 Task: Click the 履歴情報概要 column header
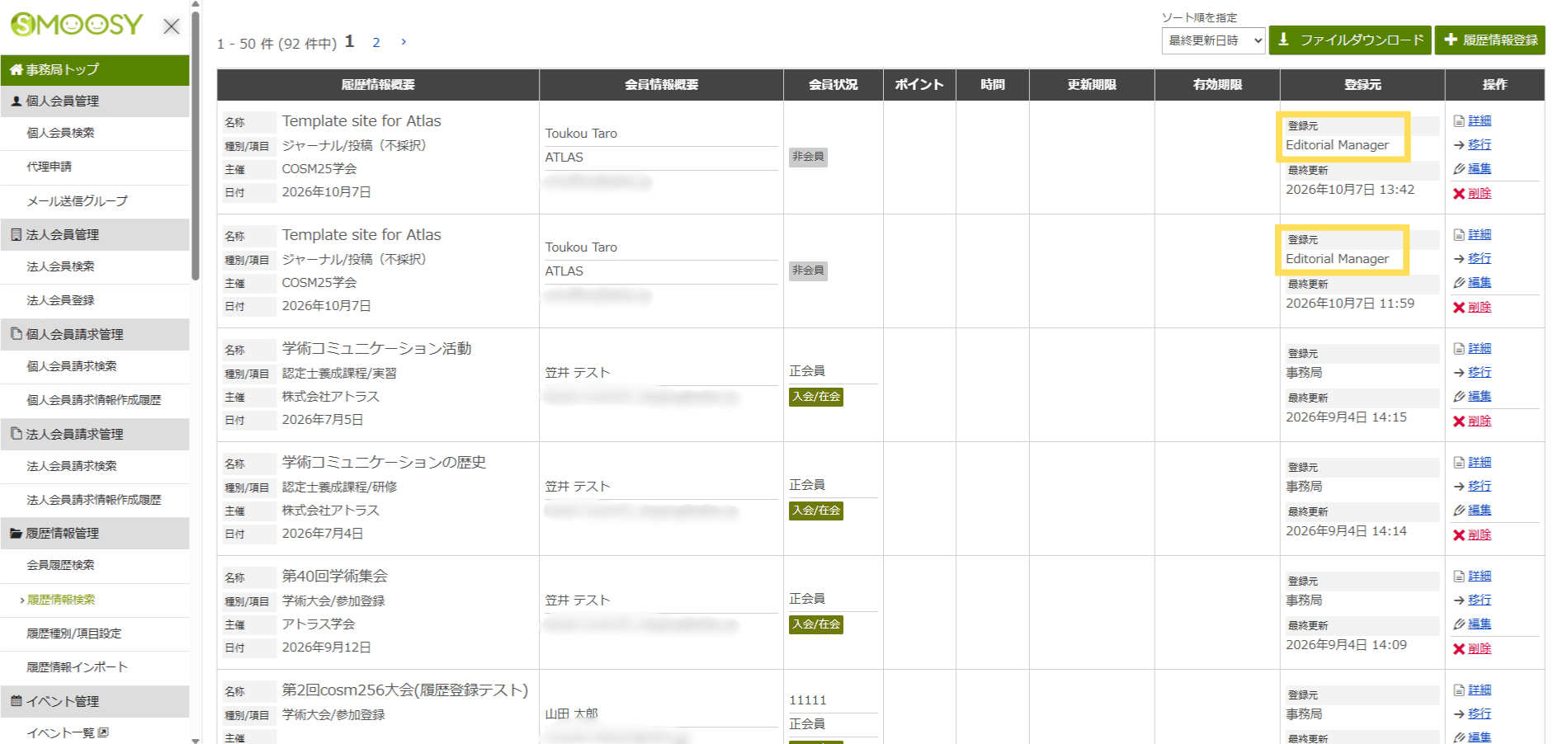pos(378,85)
